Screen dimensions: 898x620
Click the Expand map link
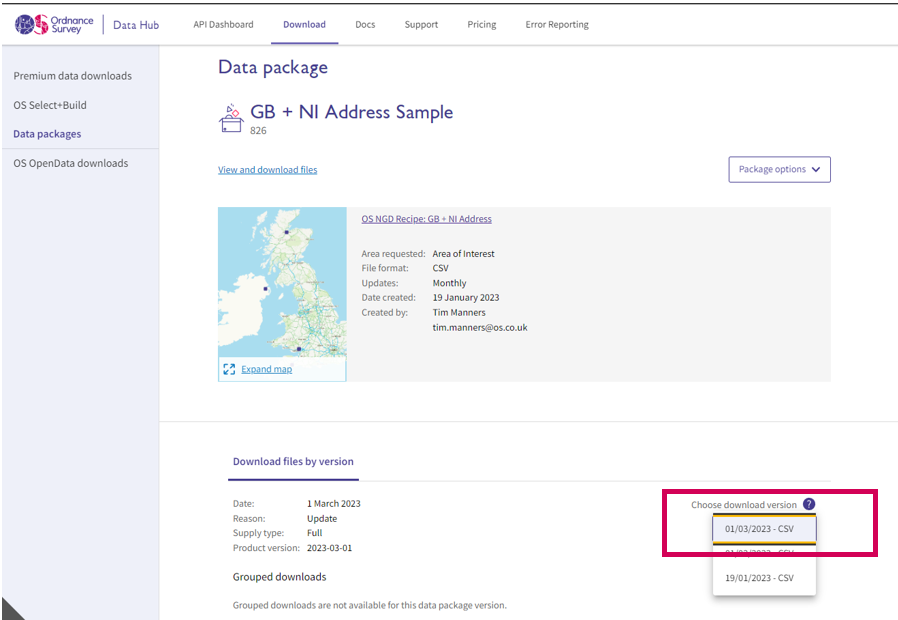click(266, 369)
